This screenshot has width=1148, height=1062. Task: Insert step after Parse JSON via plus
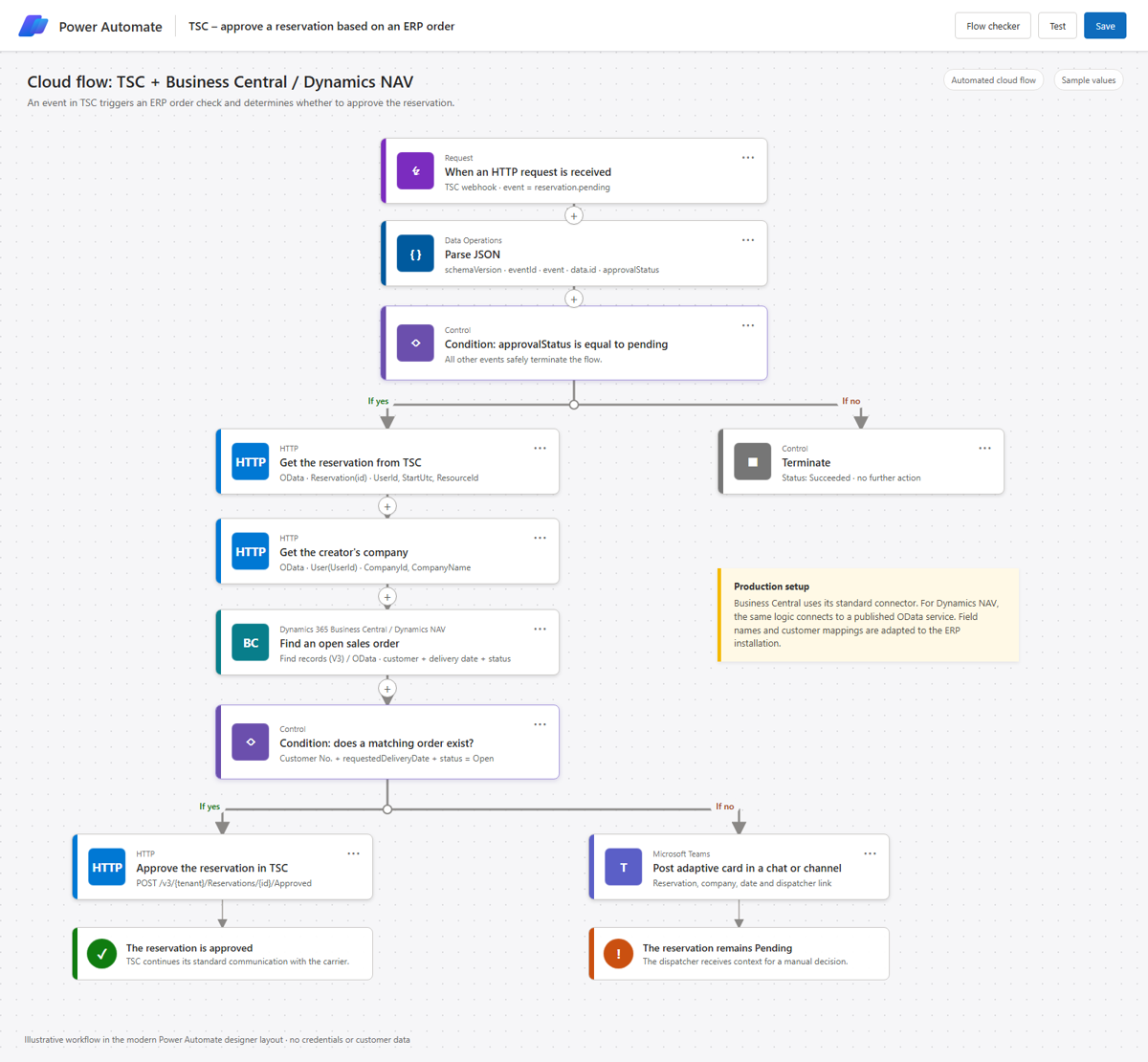[574, 299]
